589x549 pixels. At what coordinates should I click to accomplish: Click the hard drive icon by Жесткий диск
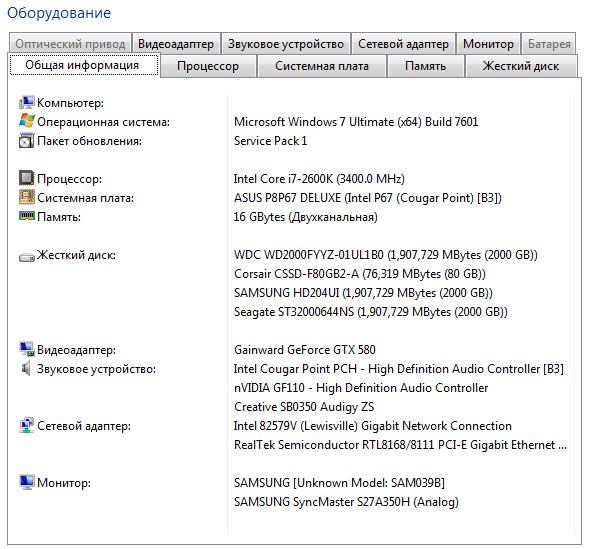(27, 257)
